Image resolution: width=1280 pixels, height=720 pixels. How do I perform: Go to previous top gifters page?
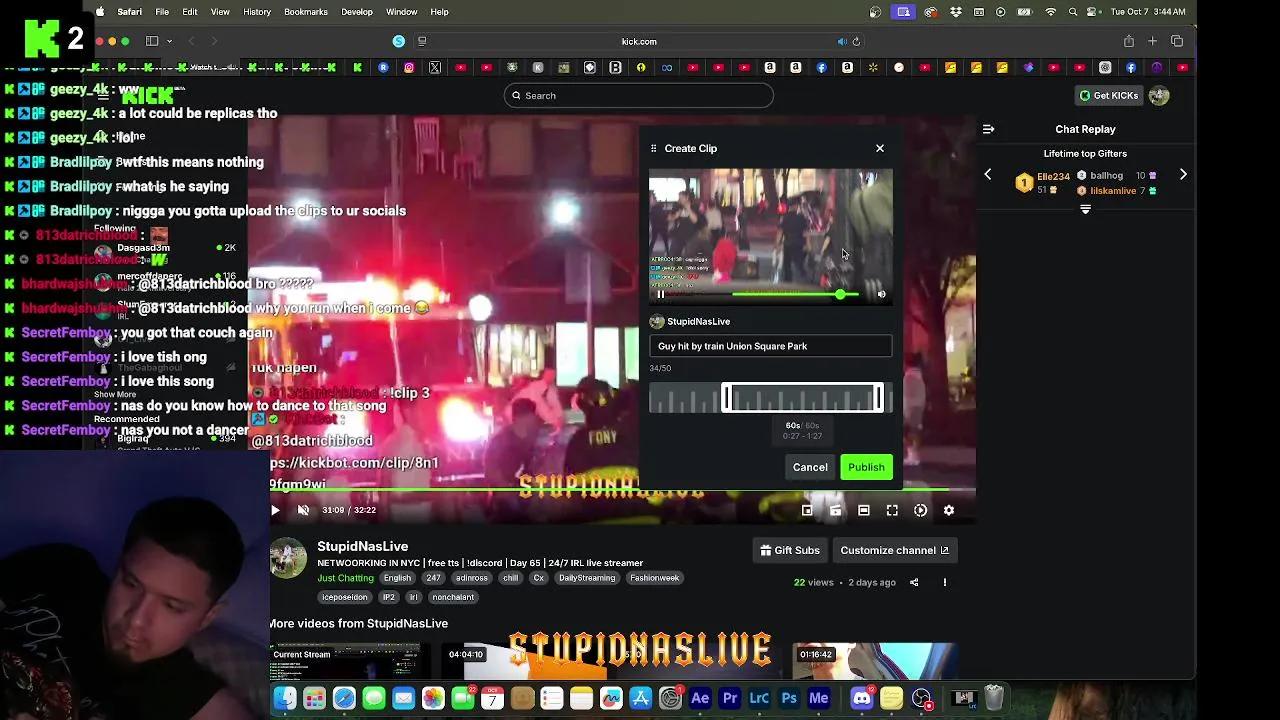pyautogui.click(x=988, y=175)
